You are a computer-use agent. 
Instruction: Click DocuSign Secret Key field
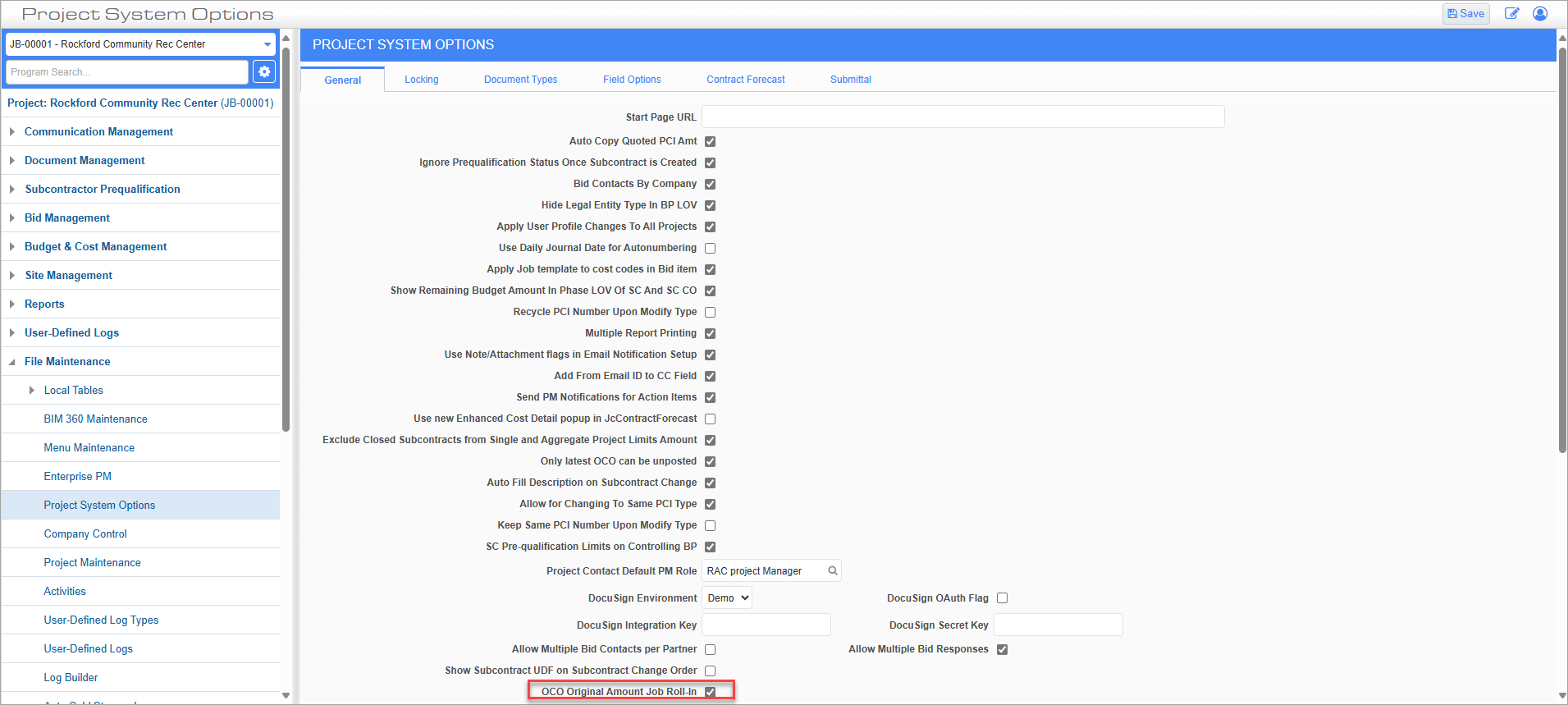tap(1058, 625)
